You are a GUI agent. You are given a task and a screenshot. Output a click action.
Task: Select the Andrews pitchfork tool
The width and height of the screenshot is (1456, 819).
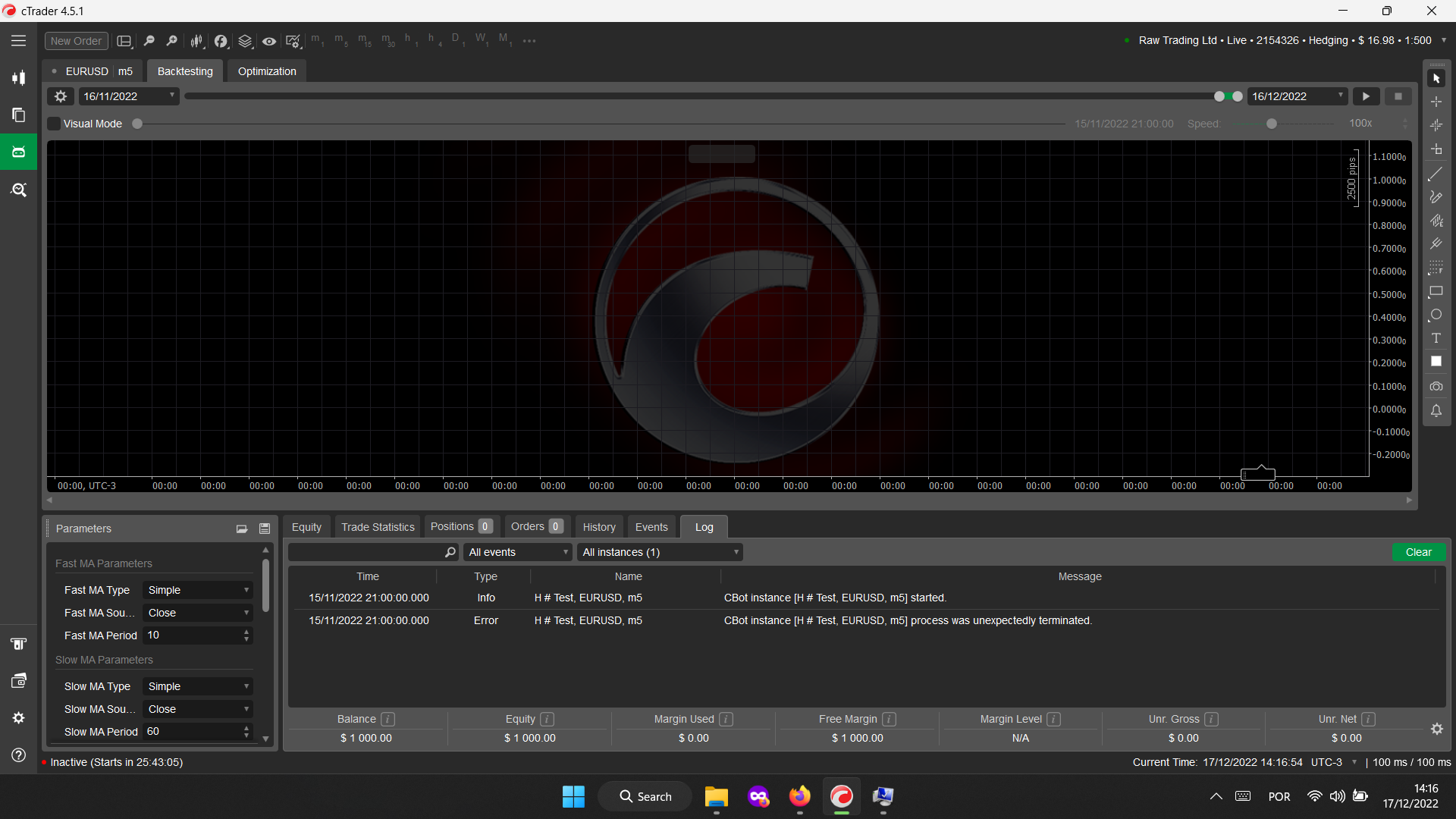pos(1436,244)
